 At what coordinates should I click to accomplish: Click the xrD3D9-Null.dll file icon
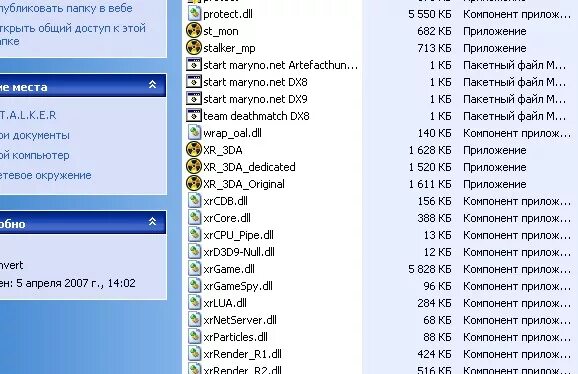(194, 252)
